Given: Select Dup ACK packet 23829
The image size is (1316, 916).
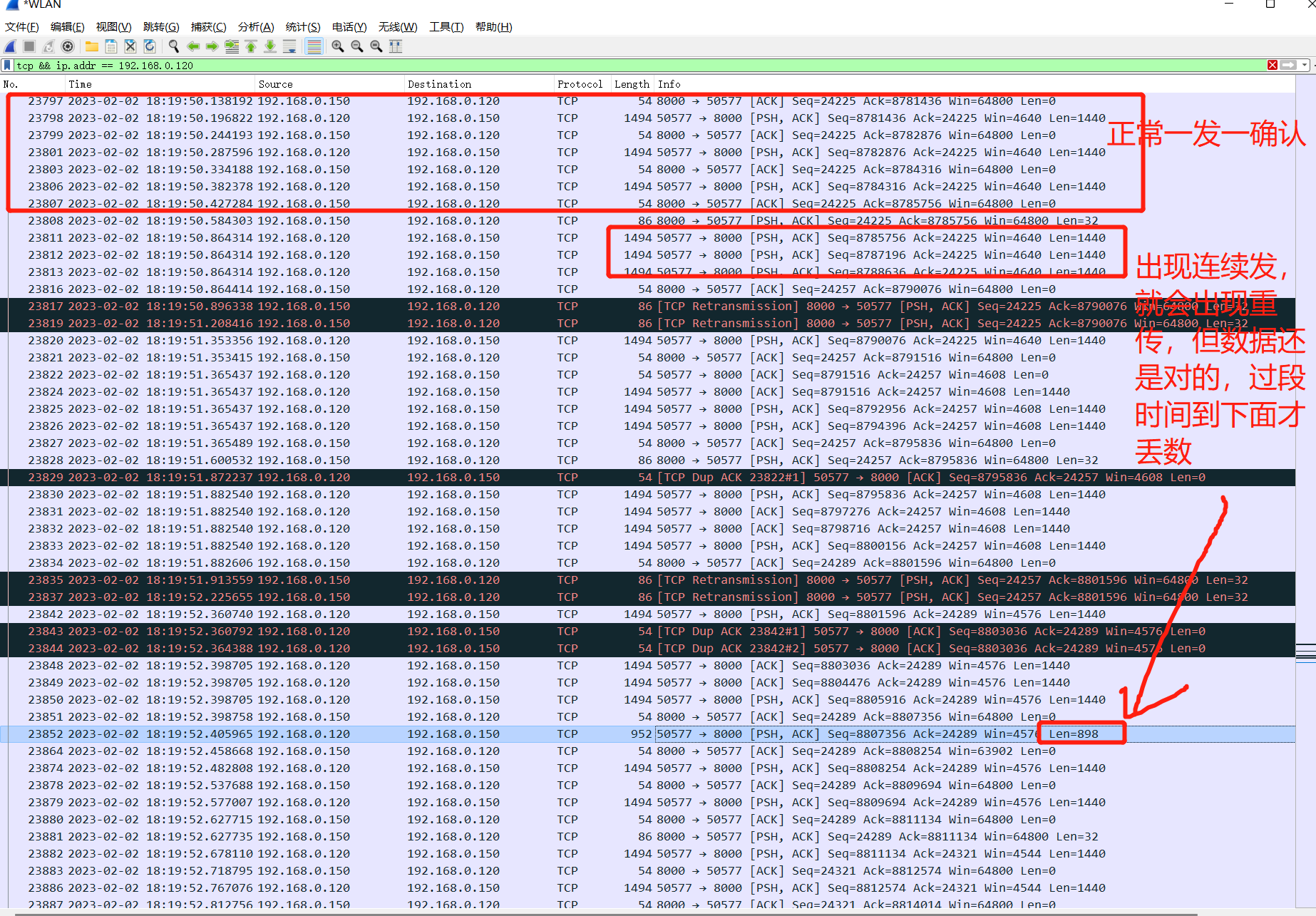Looking at the screenshot, I should click(x=647, y=477).
